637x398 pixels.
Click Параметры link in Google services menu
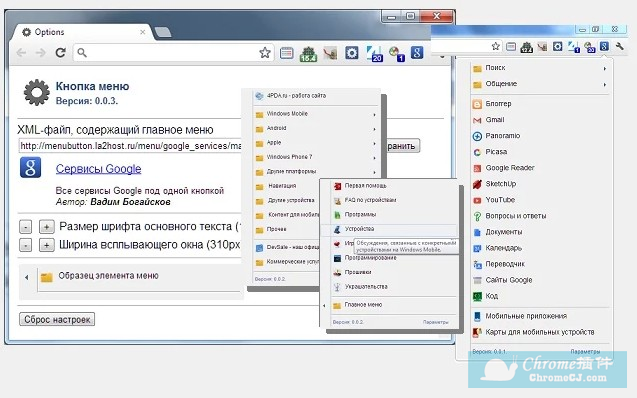tap(585, 352)
